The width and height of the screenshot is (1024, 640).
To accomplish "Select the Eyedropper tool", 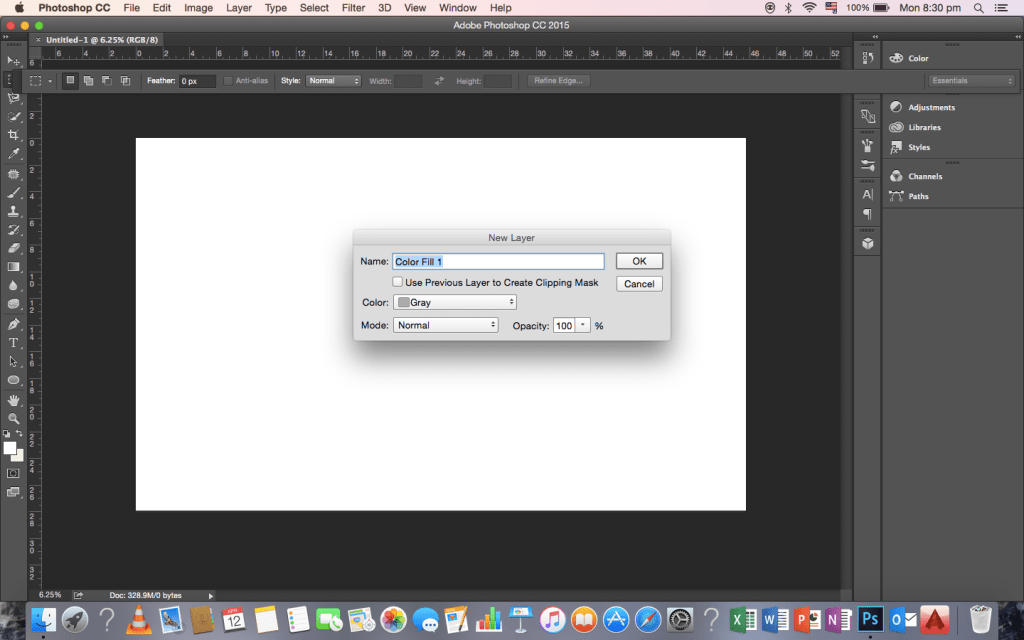I will pos(14,154).
